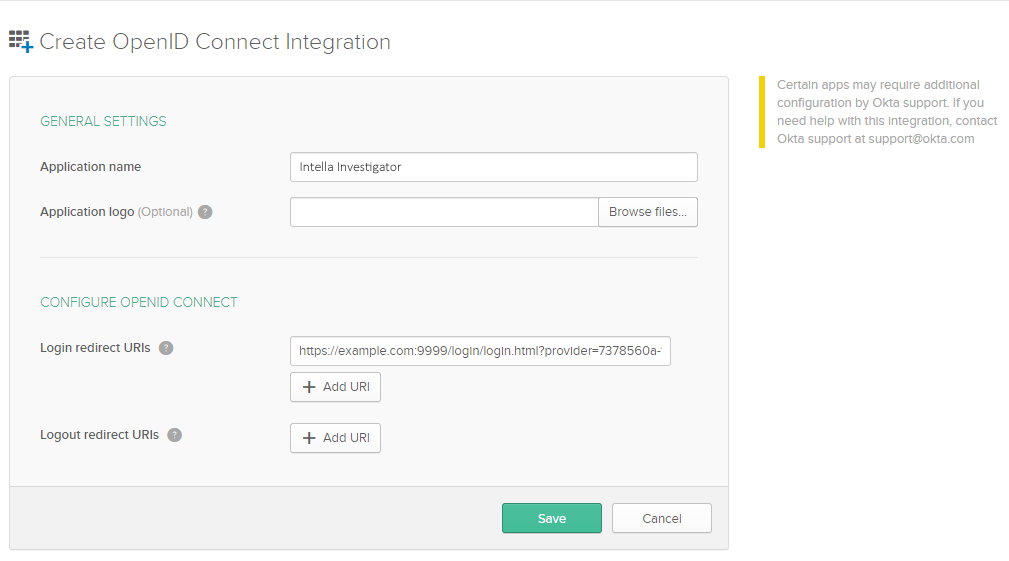Click the empty Application logo file field

pyautogui.click(x=444, y=212)
